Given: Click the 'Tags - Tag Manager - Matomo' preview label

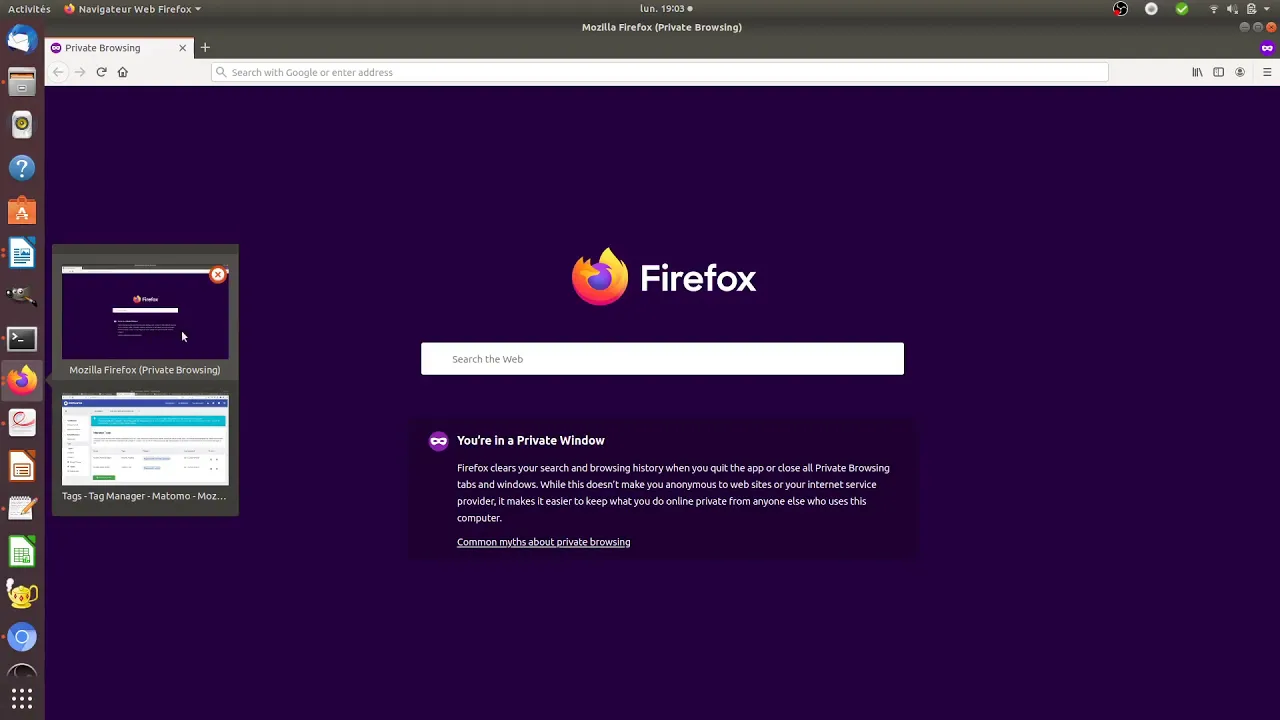Looking at the screenshot, I should pyautogui.click(x=144, y=496).
